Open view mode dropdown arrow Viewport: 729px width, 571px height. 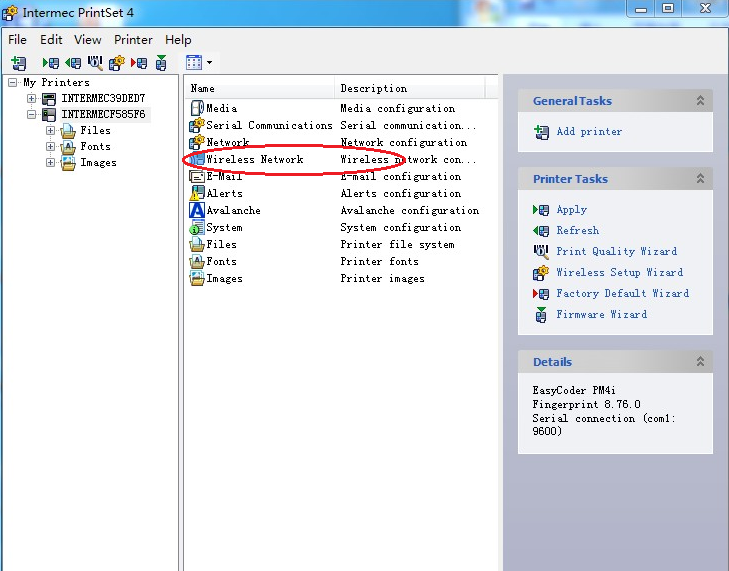pos(210,62)
